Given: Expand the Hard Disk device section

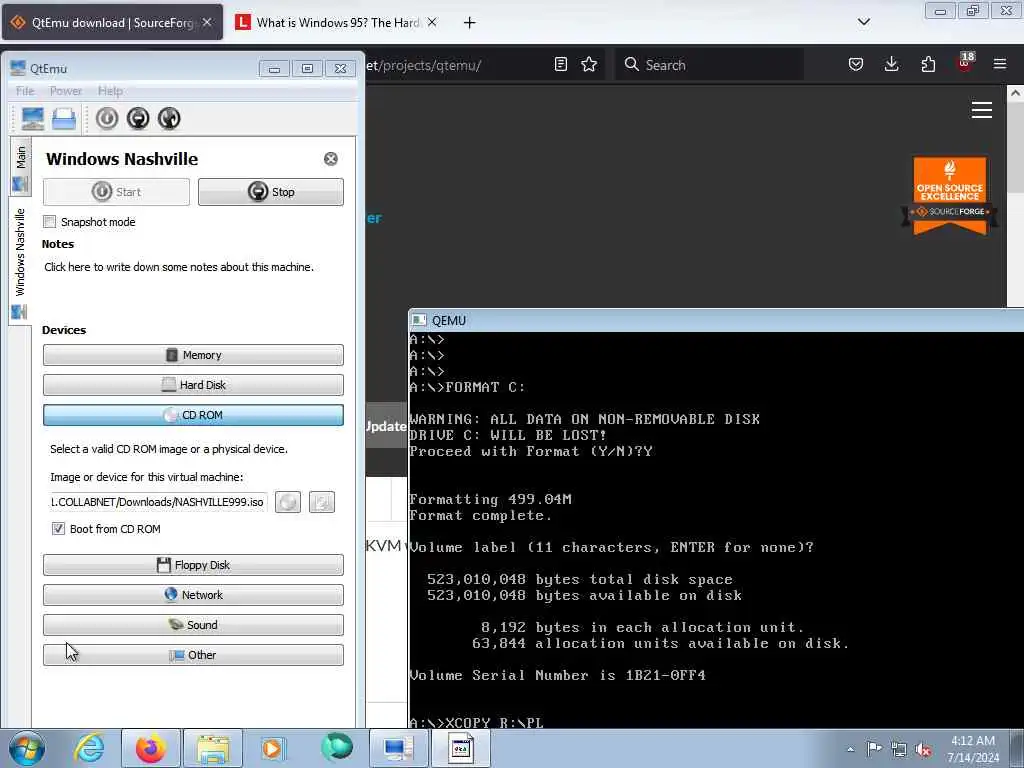Looking at the screenshot, I should (x=193, y=385).
